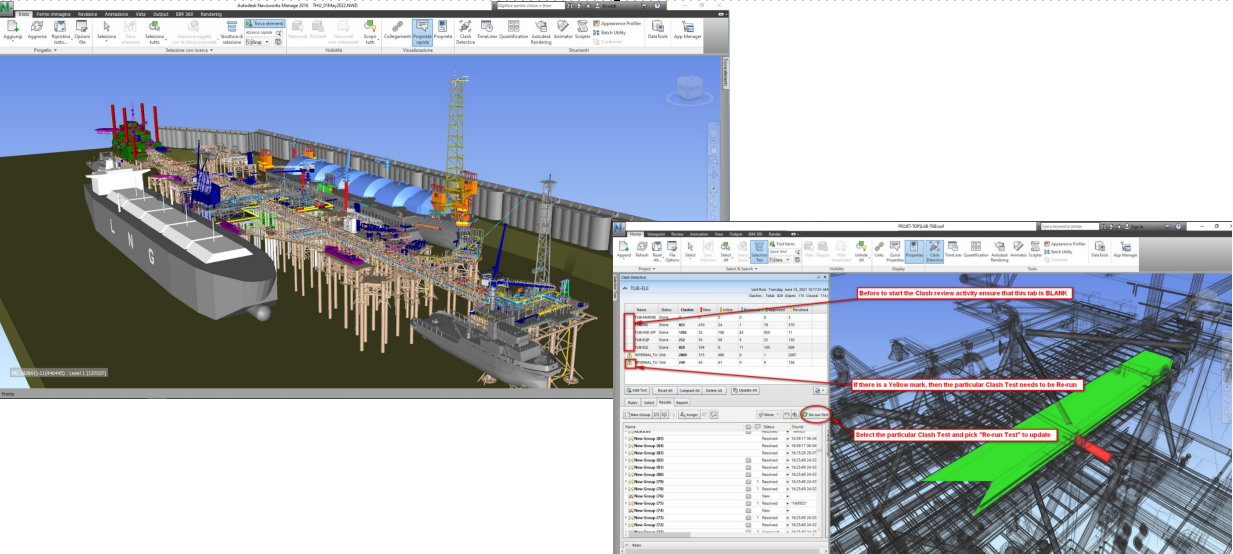Viewport: 1233px width, 554px height.
Task: Open App Manager in Italian ribbon
Action: (x=687, y=29)
